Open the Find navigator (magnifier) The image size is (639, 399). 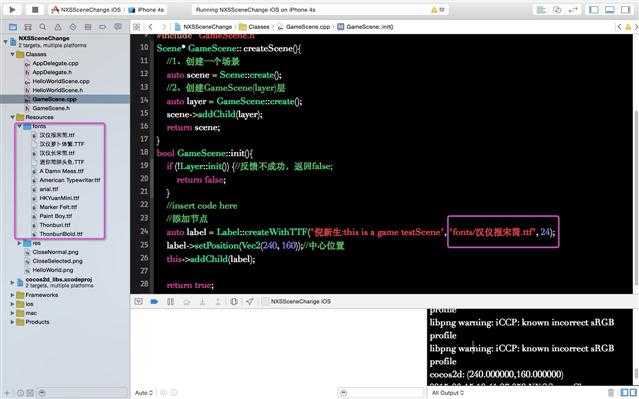43,27
